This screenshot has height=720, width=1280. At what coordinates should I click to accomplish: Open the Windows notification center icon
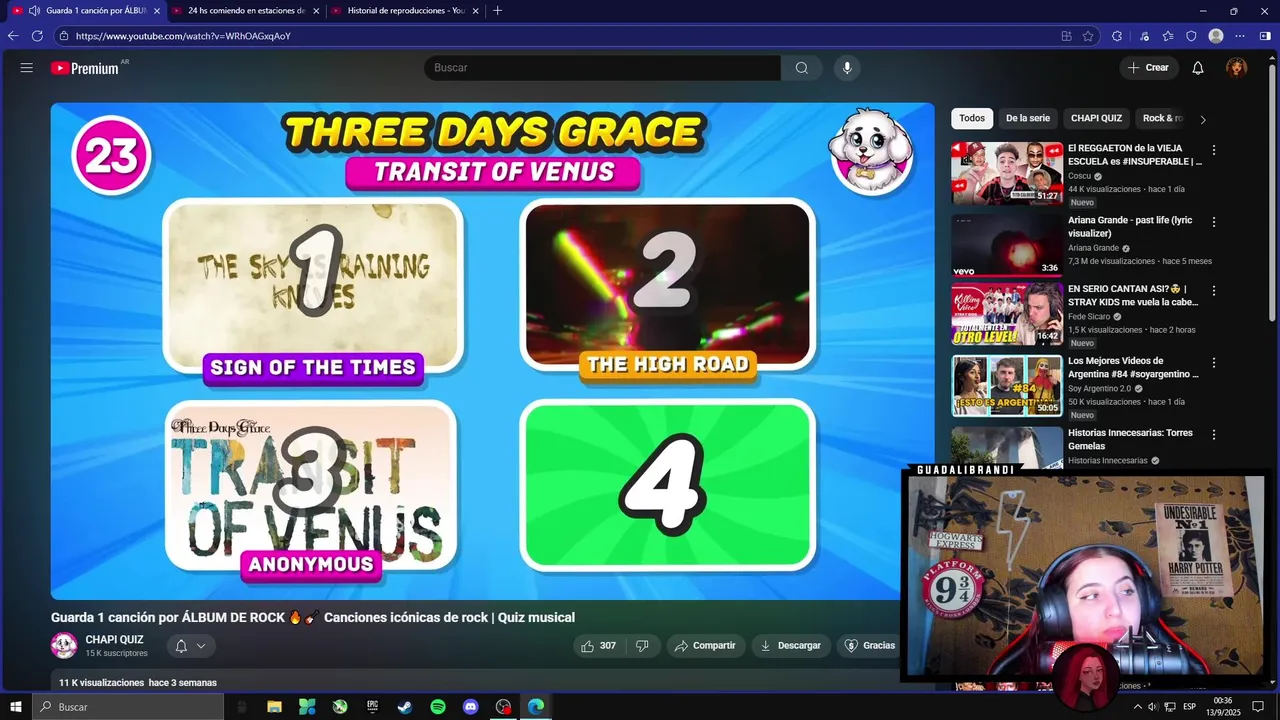point(1259,707)
